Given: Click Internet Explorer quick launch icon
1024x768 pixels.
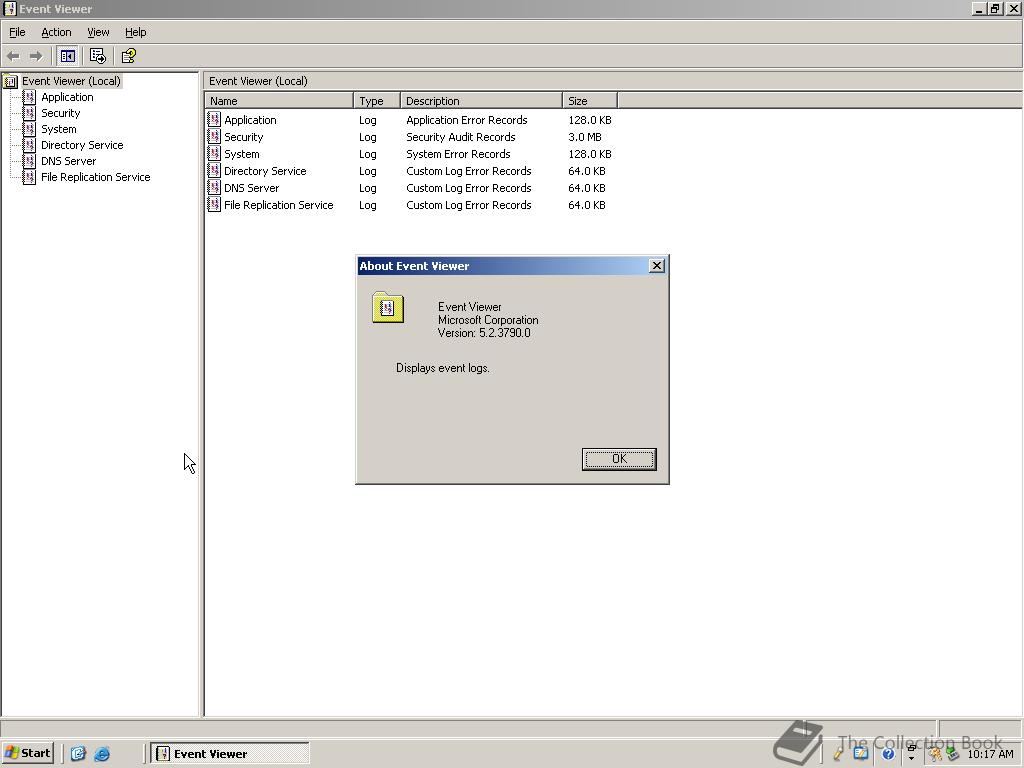Looking at the screenshot, I should [102, 754].
